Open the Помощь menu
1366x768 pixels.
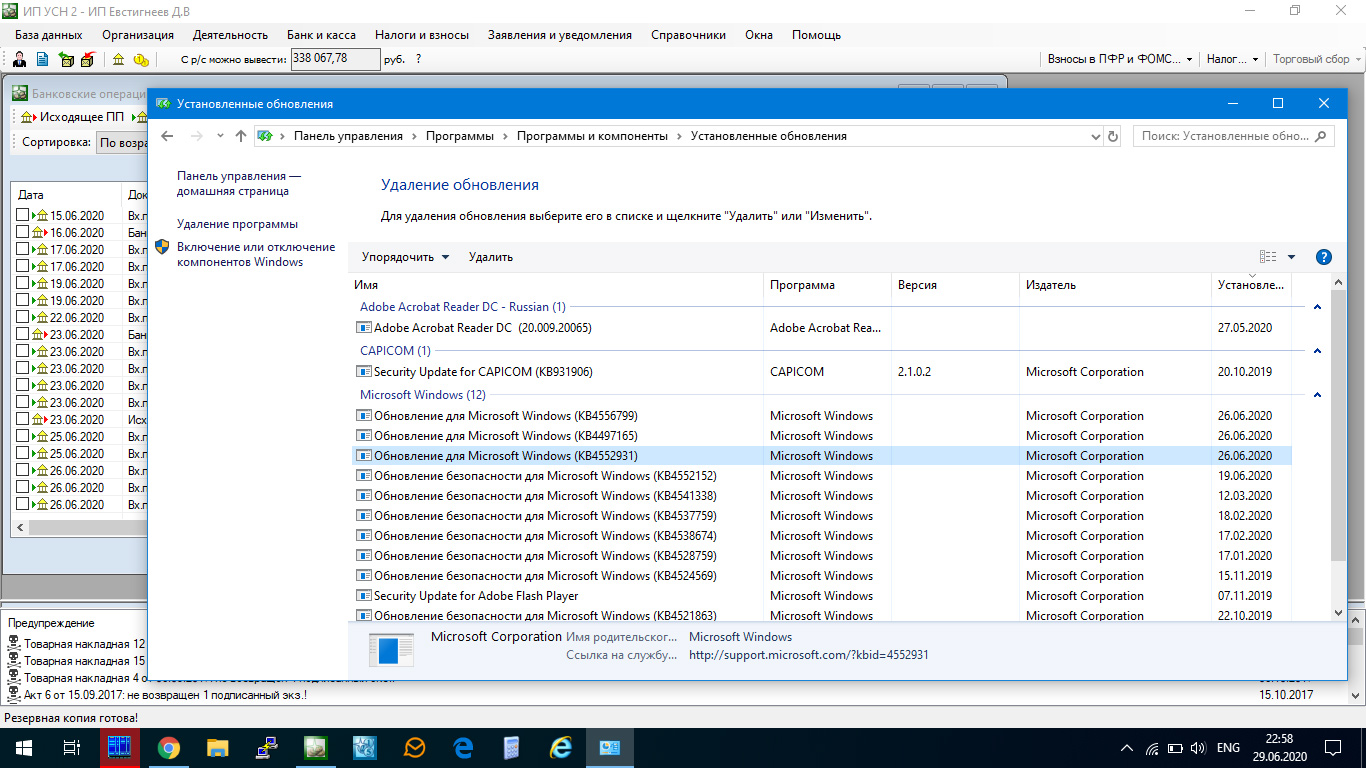[x=816, y=35]
